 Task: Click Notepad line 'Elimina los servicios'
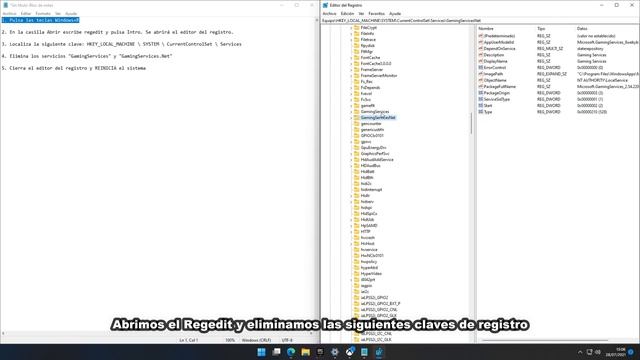[87, 56]
